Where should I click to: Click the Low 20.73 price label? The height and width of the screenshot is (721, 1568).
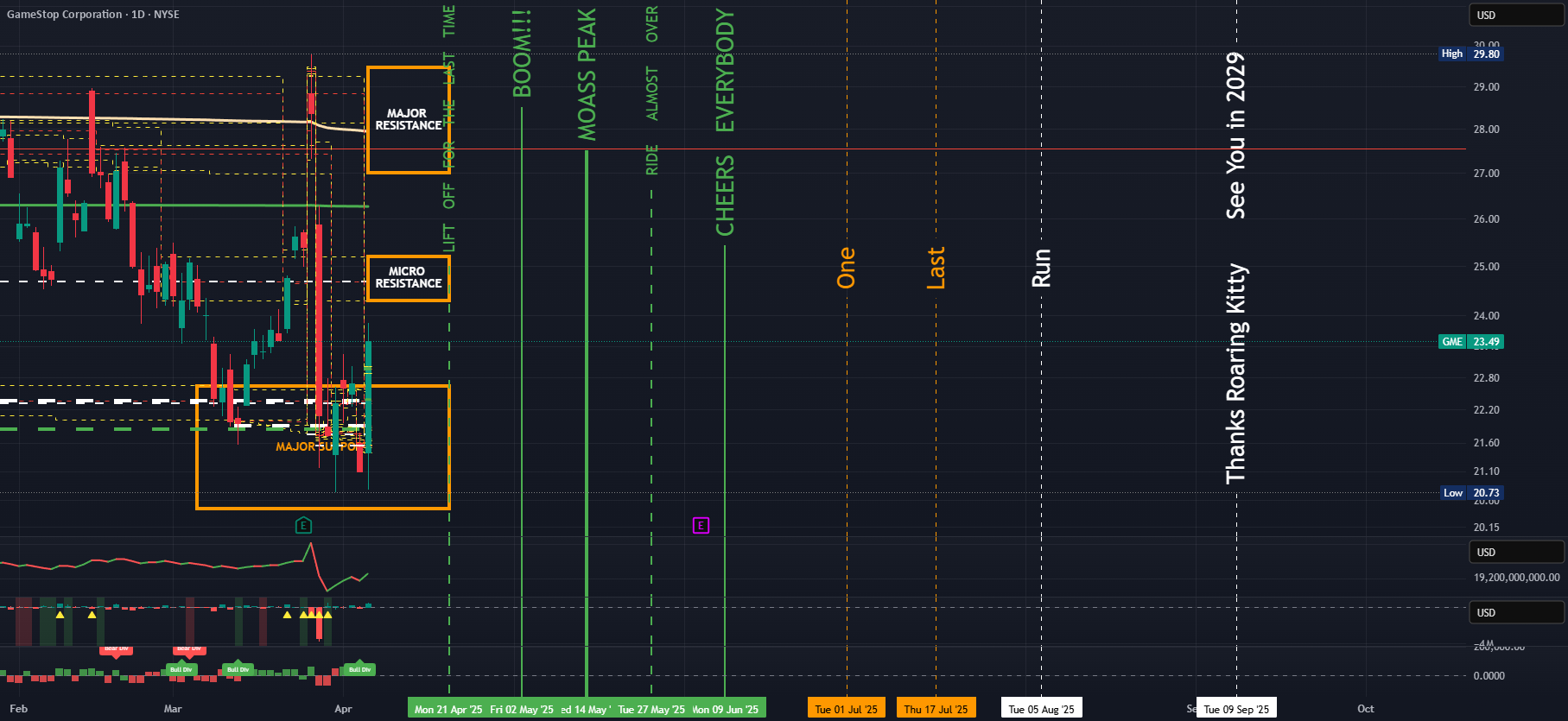(1472, 493)
